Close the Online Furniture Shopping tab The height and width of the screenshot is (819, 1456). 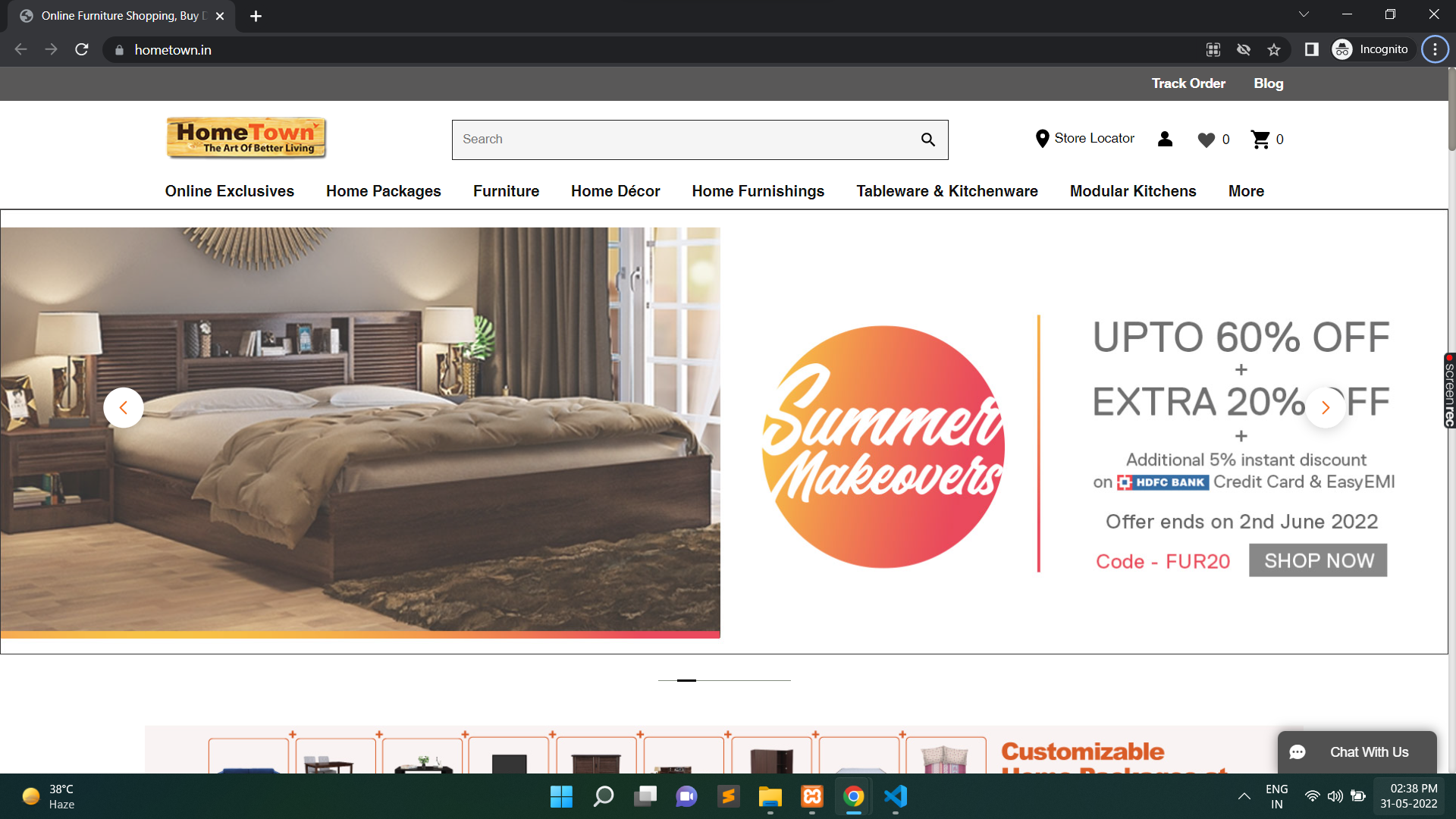[x=220, y=16]
